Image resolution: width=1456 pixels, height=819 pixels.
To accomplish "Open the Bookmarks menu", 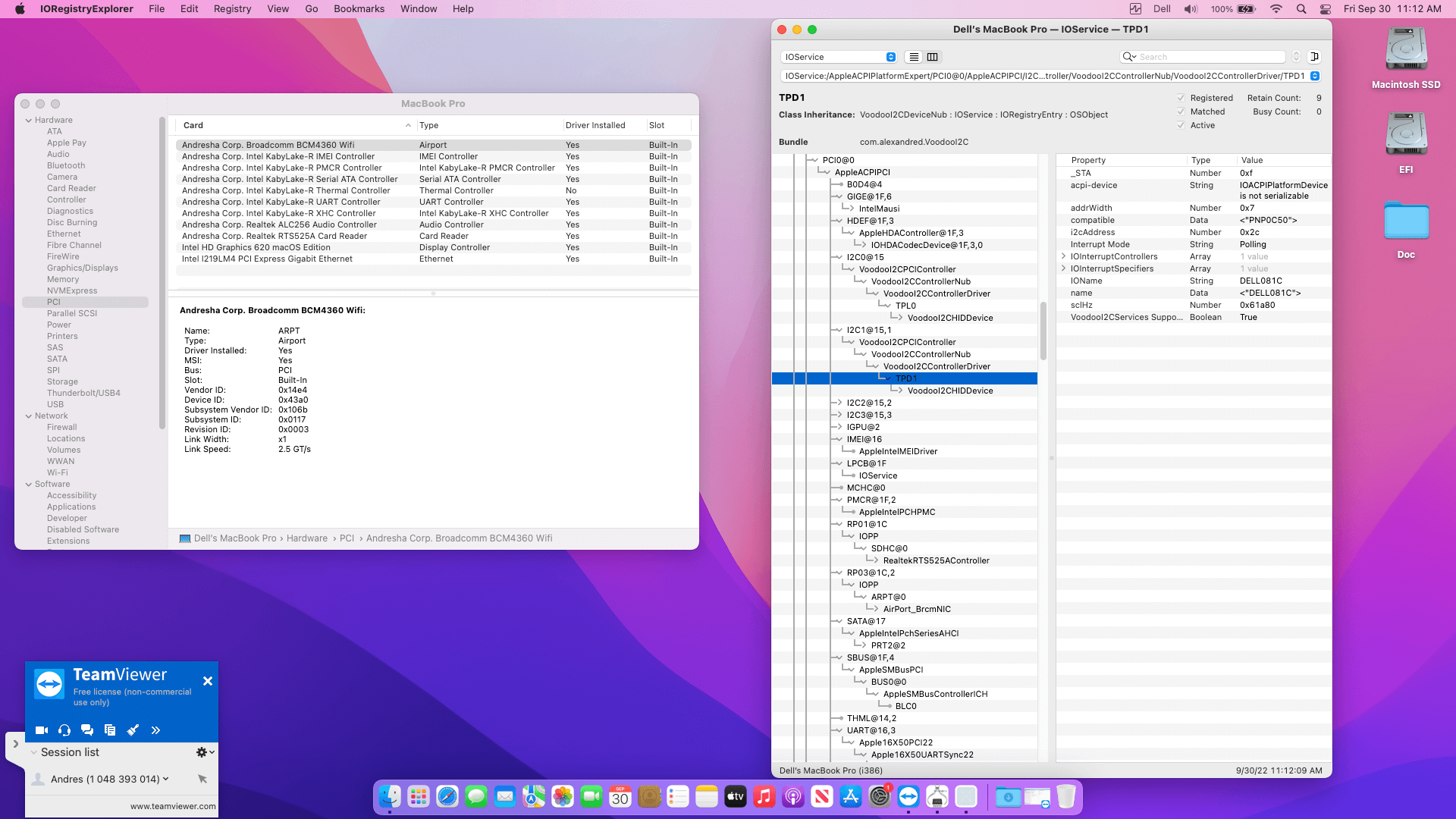I will click(x=359, y=9).
